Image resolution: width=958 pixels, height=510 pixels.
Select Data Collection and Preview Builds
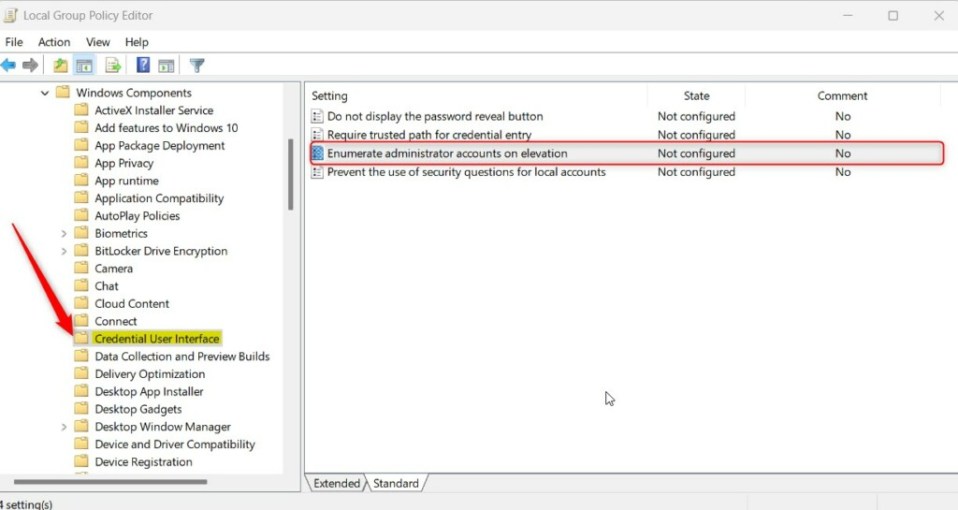point(182,356)
